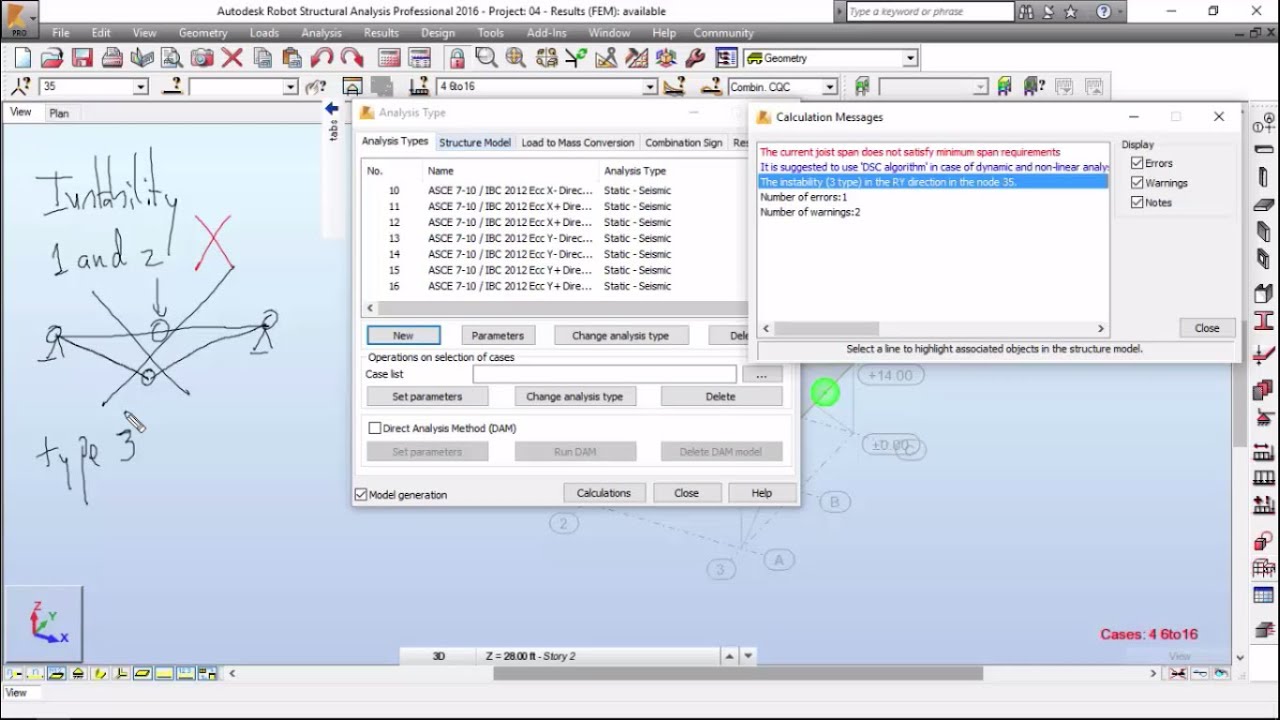Click the node selection icon beside 35 field
The height and width of the screenshot is (720, 1280).
coord(21,86)
